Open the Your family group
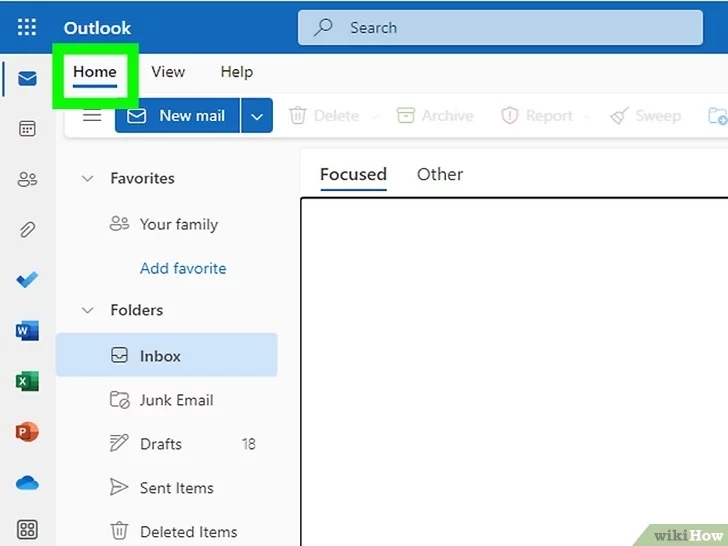 point(167,224)
